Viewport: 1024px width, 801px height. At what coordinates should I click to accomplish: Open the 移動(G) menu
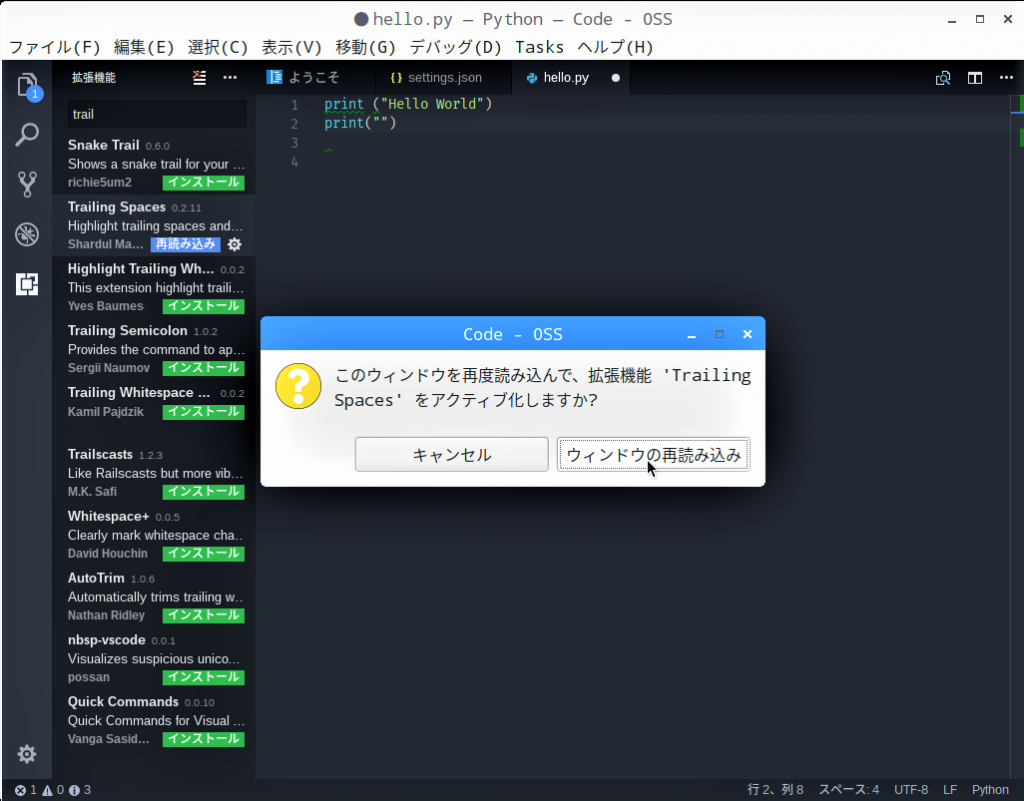coord(365,47)
